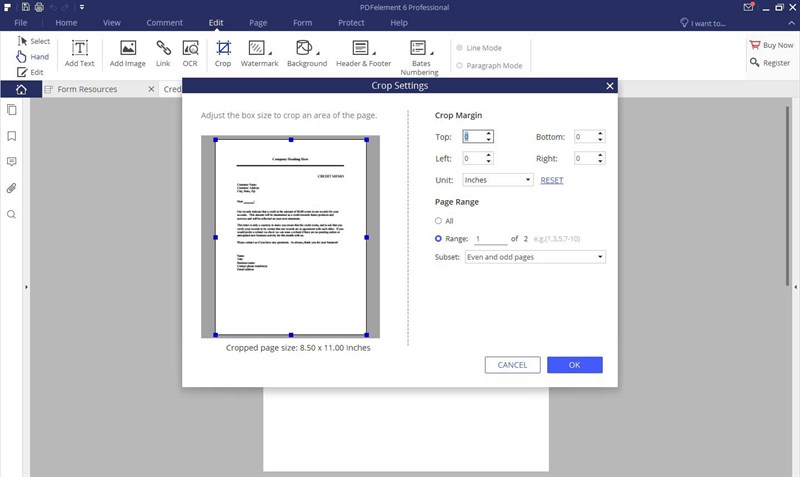The image size is (800, 477).
Task: Expand Bates Numbering dropdown arrow
Action: click(432, 53)
